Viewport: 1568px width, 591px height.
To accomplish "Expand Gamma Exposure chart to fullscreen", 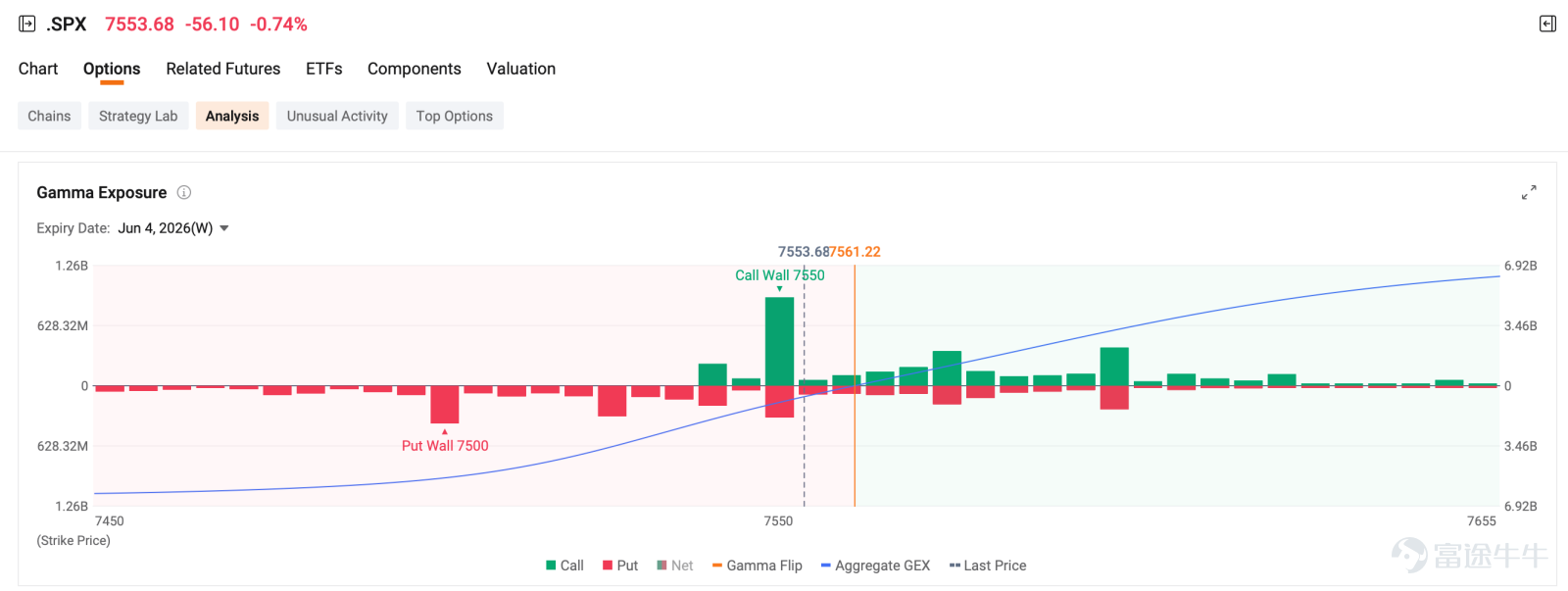I will pos(1529,192).
